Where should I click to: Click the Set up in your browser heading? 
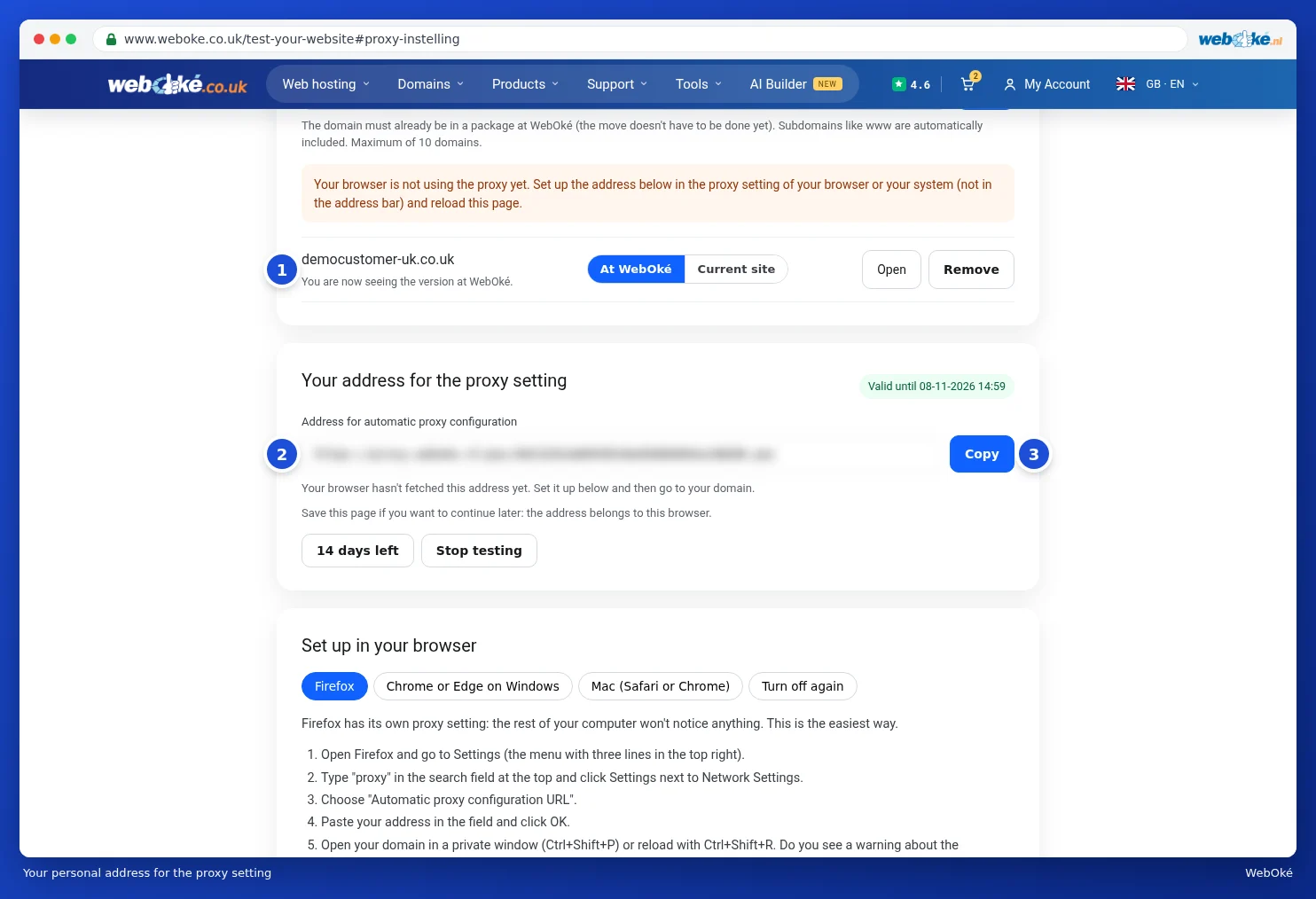388,645
